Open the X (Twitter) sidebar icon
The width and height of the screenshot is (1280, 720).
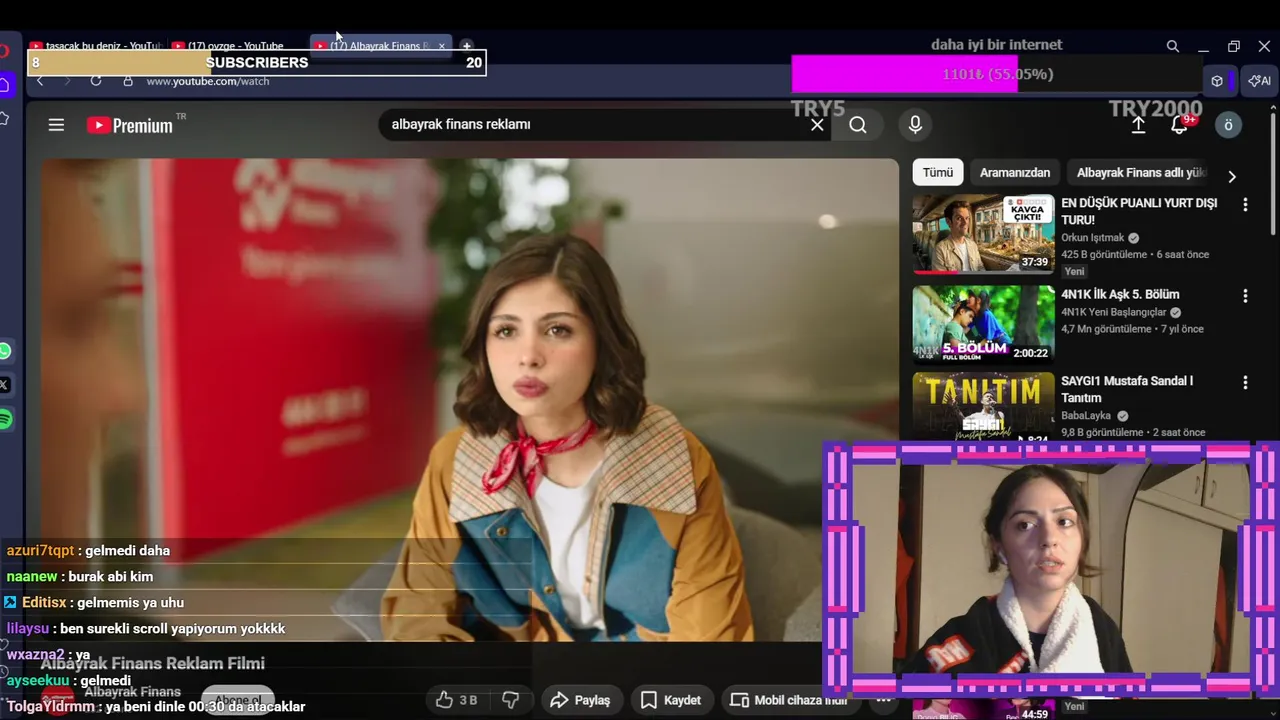coord(5,385)
